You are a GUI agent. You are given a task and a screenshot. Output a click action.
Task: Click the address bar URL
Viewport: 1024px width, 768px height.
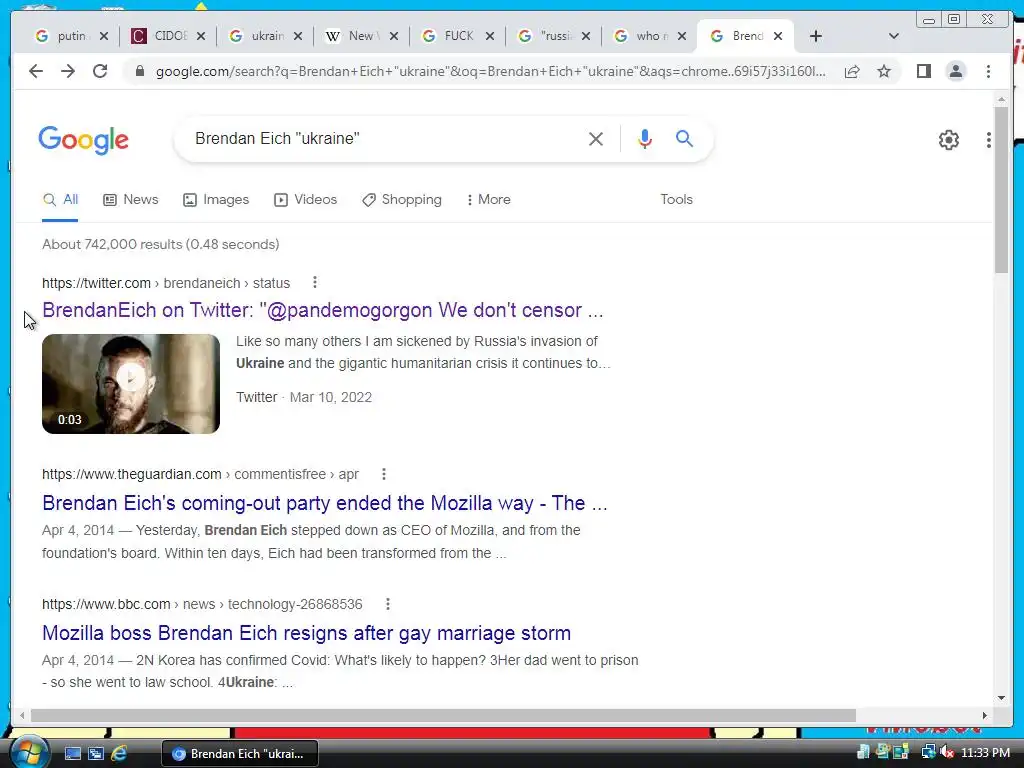490,71
